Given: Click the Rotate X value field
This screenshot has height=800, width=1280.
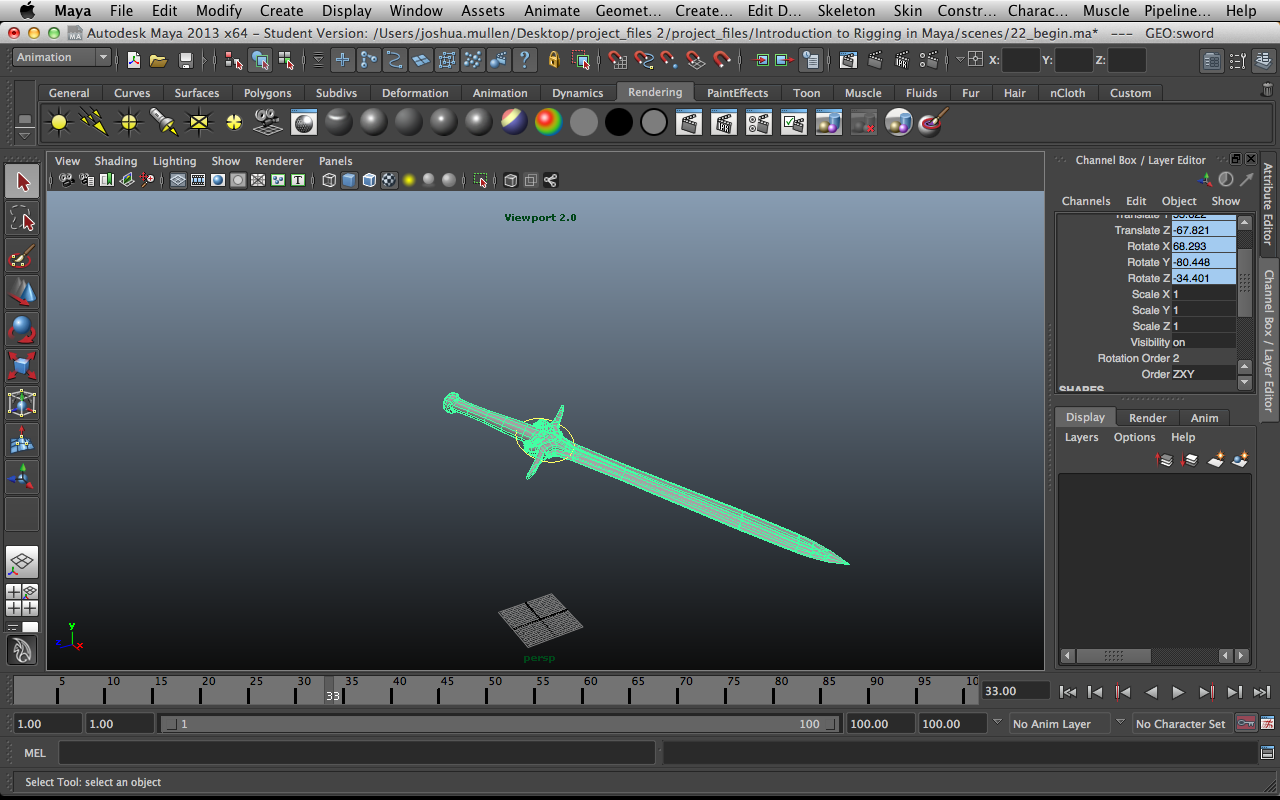Looking at the screenshot, I should (1204, 246).
